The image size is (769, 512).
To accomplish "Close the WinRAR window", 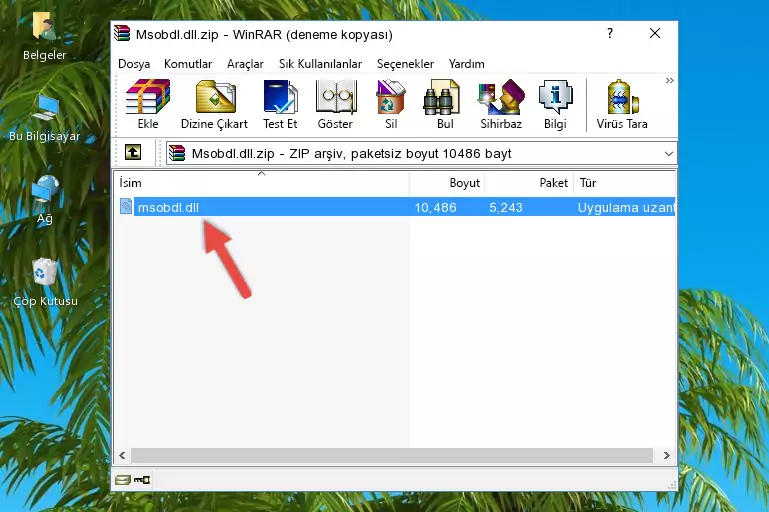I will (655, 33).
